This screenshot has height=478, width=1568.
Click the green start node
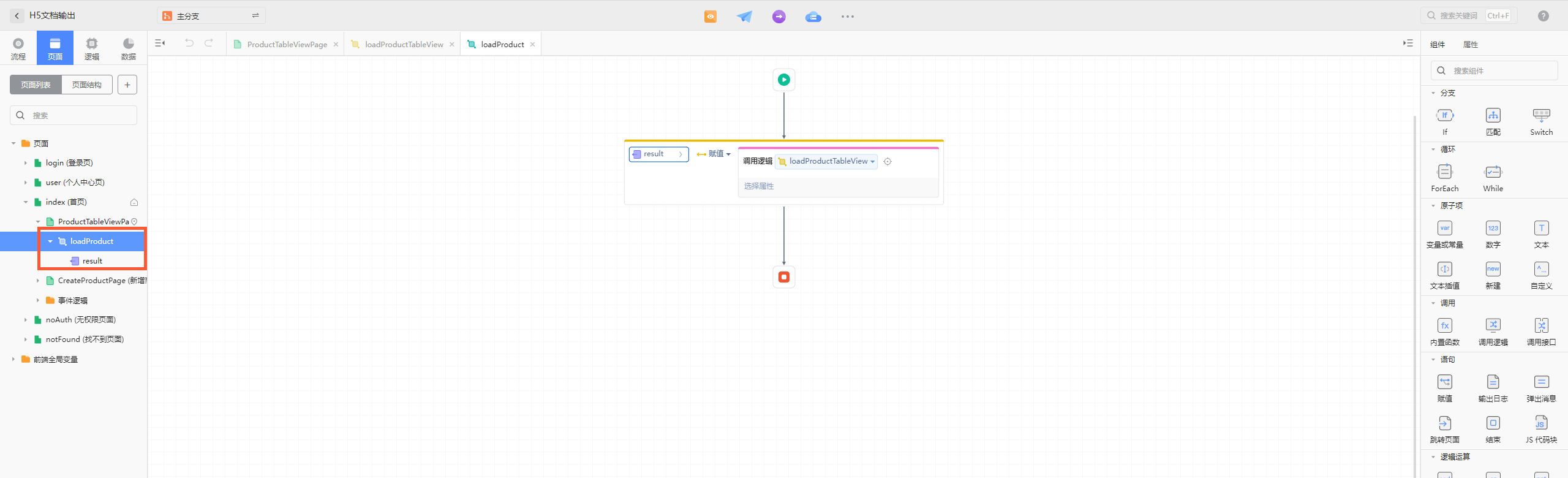pos(784,80)
